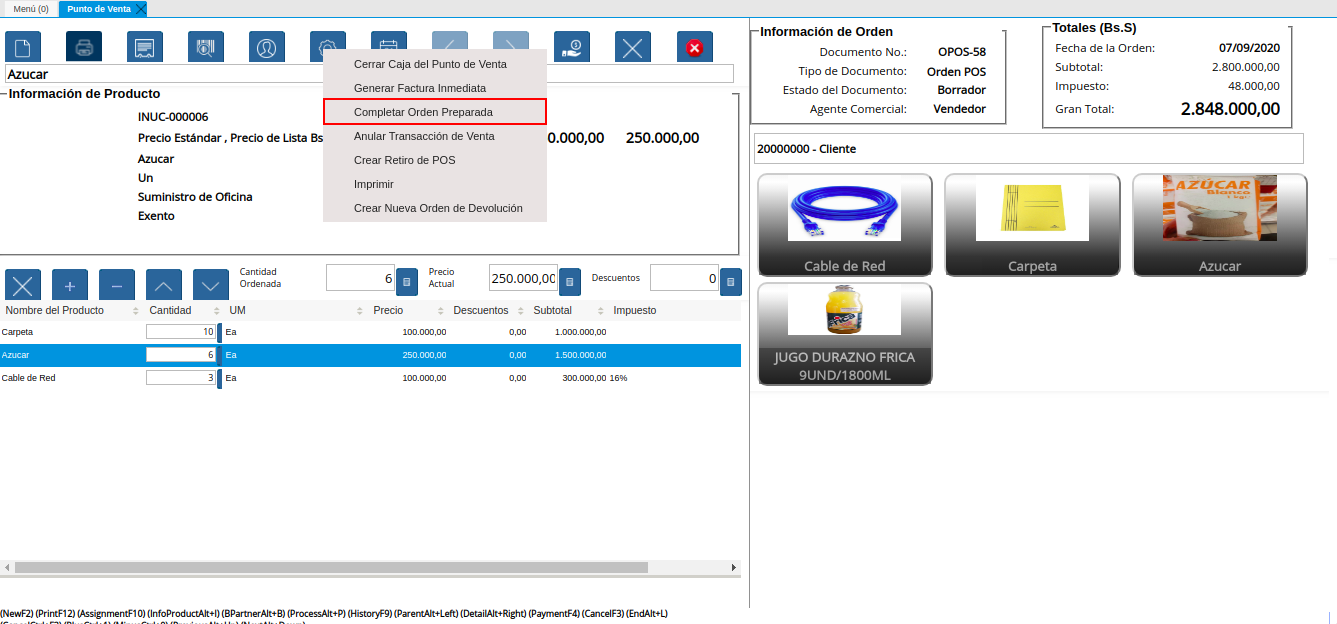Sort the Precio column

pyautogui.click(x=389, y=310)
